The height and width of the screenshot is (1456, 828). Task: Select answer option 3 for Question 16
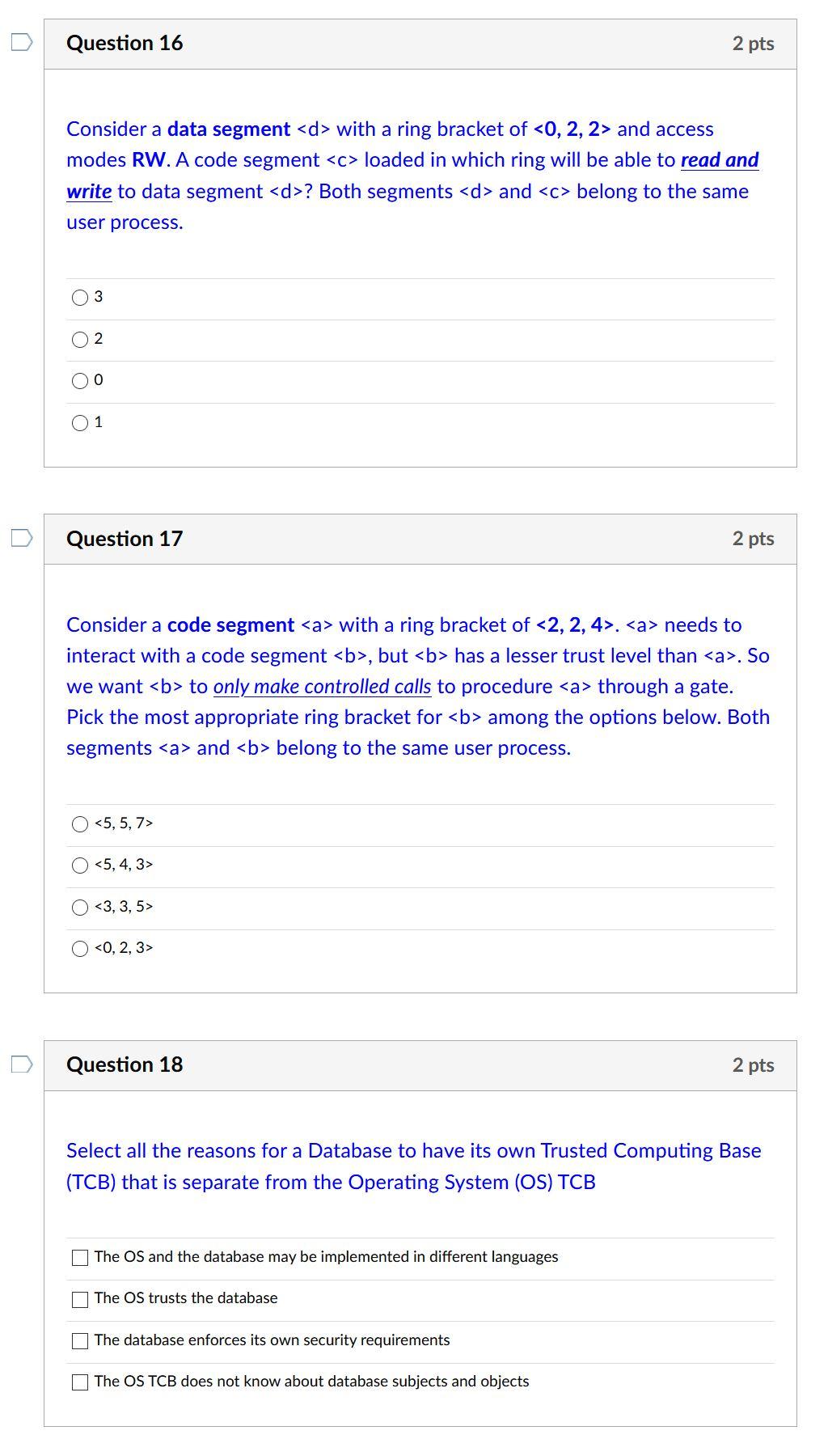tap(78, 298)
